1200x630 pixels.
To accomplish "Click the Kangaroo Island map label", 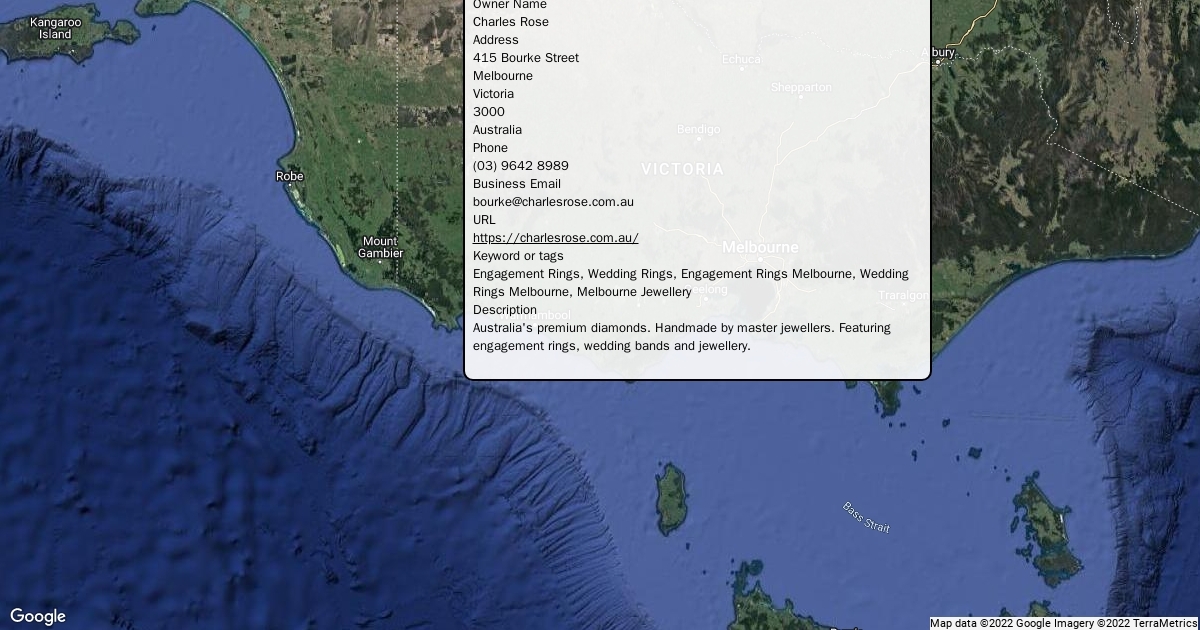I will pyautogui.click(x=55, y=28).
